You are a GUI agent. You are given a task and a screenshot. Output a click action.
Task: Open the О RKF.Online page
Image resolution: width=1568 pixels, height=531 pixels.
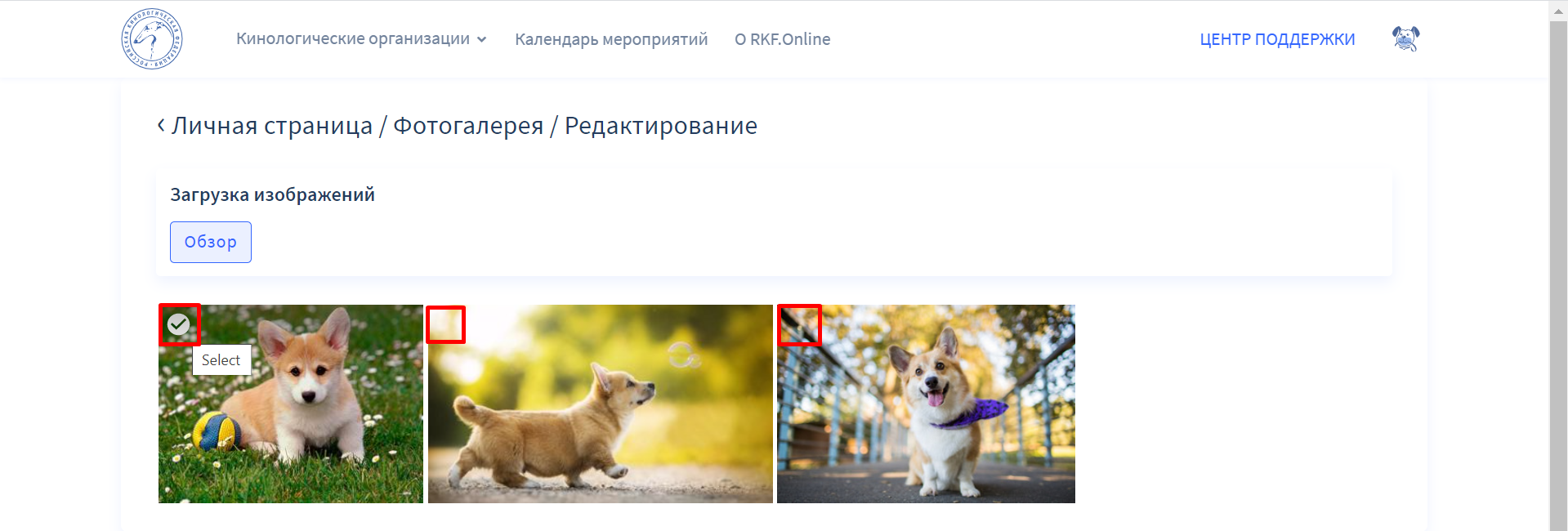(x=782, y=39)
